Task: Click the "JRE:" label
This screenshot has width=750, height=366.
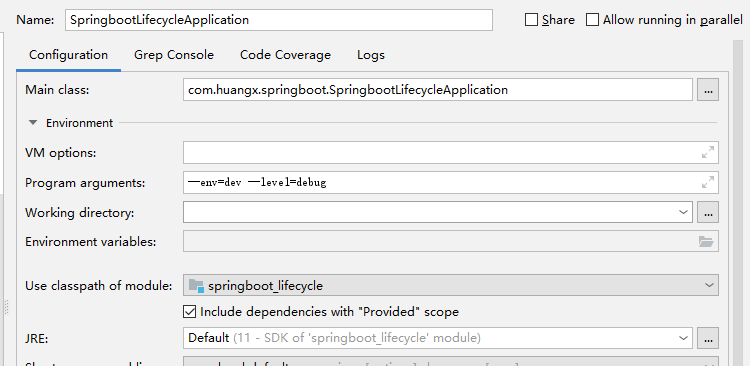Action: tap(37, 339)
